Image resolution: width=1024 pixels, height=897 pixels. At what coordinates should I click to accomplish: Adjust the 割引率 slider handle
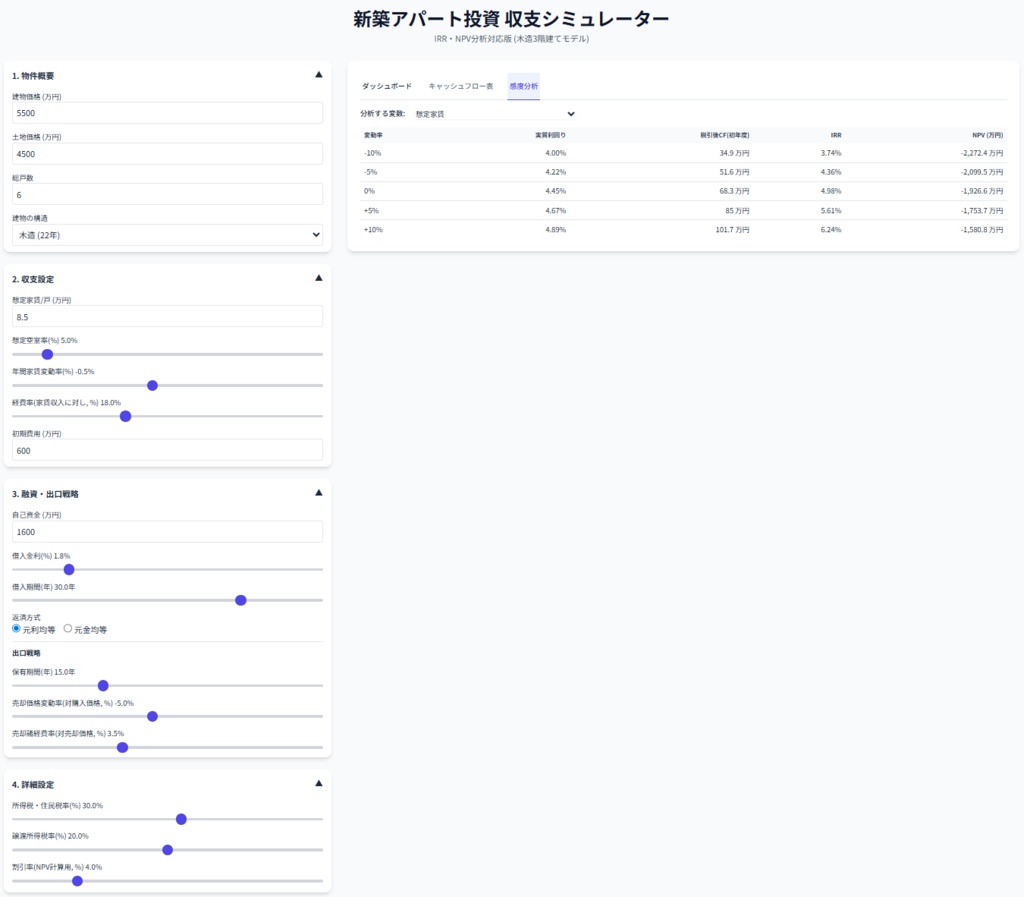tap(77, 881)
